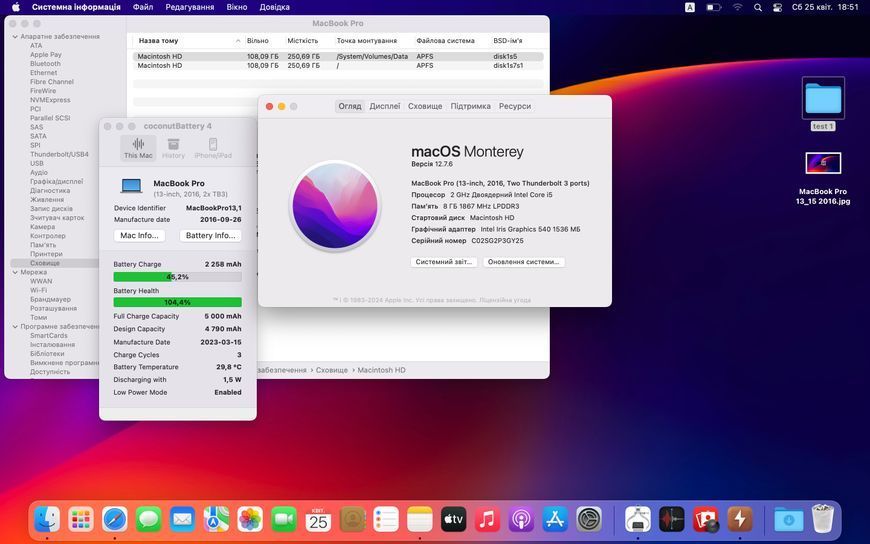The width and height of the screenshot is (870, 544).
Task: Collapse Апаратне забезпечення section in sidebar
Action: click(x=15, y=37)
